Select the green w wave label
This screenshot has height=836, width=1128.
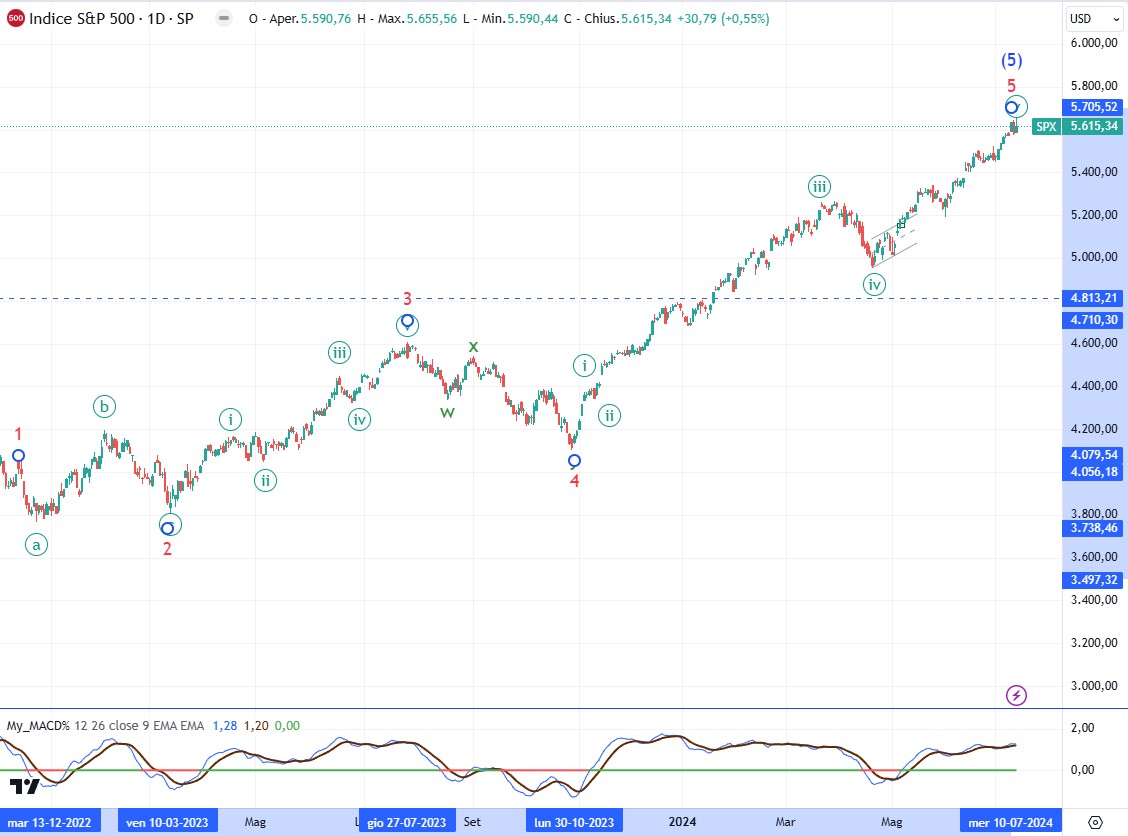447,412
